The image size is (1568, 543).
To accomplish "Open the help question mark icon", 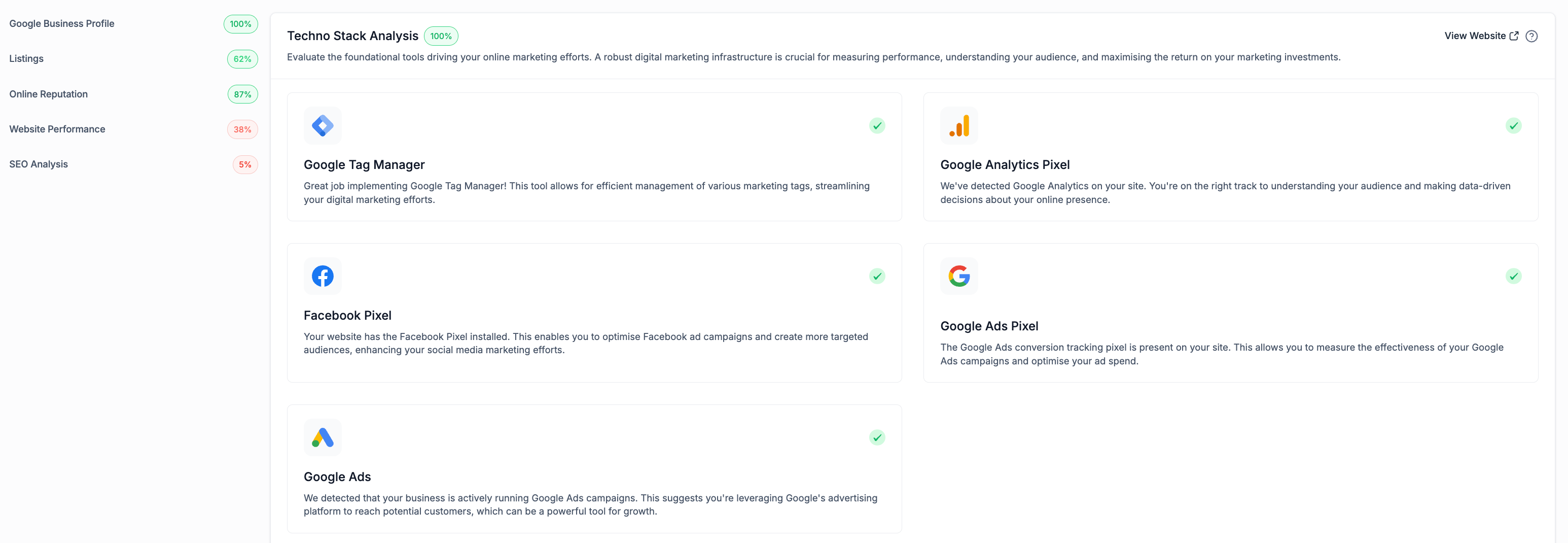I will [1531, 36].
